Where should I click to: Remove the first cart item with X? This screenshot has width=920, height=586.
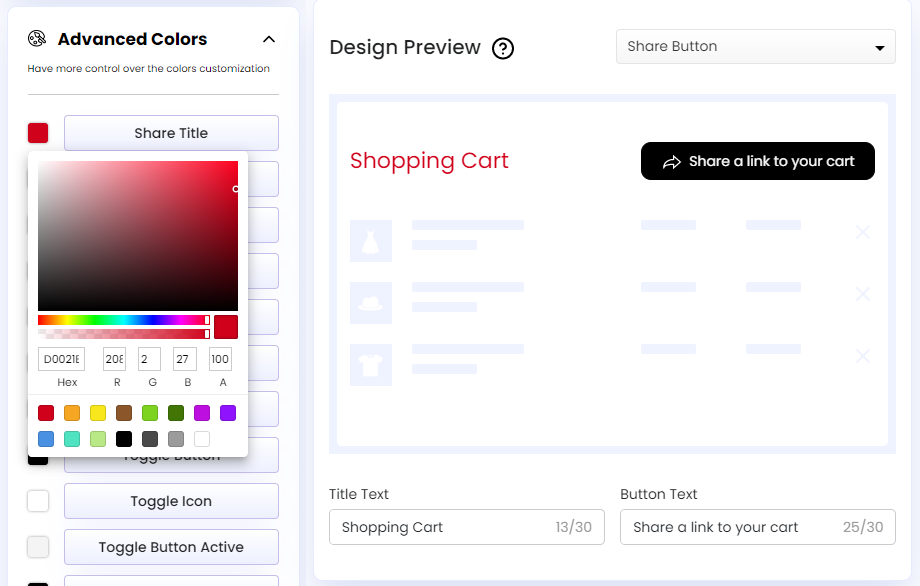coord(863,233)
